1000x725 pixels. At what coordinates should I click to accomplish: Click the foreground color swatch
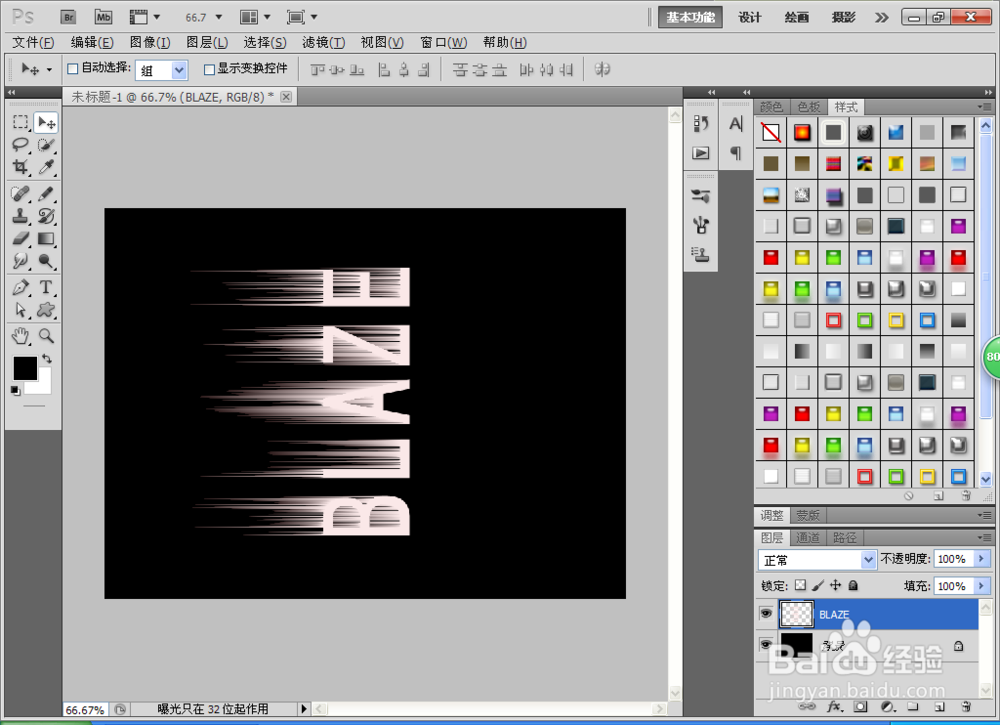(x=26, y=369)
